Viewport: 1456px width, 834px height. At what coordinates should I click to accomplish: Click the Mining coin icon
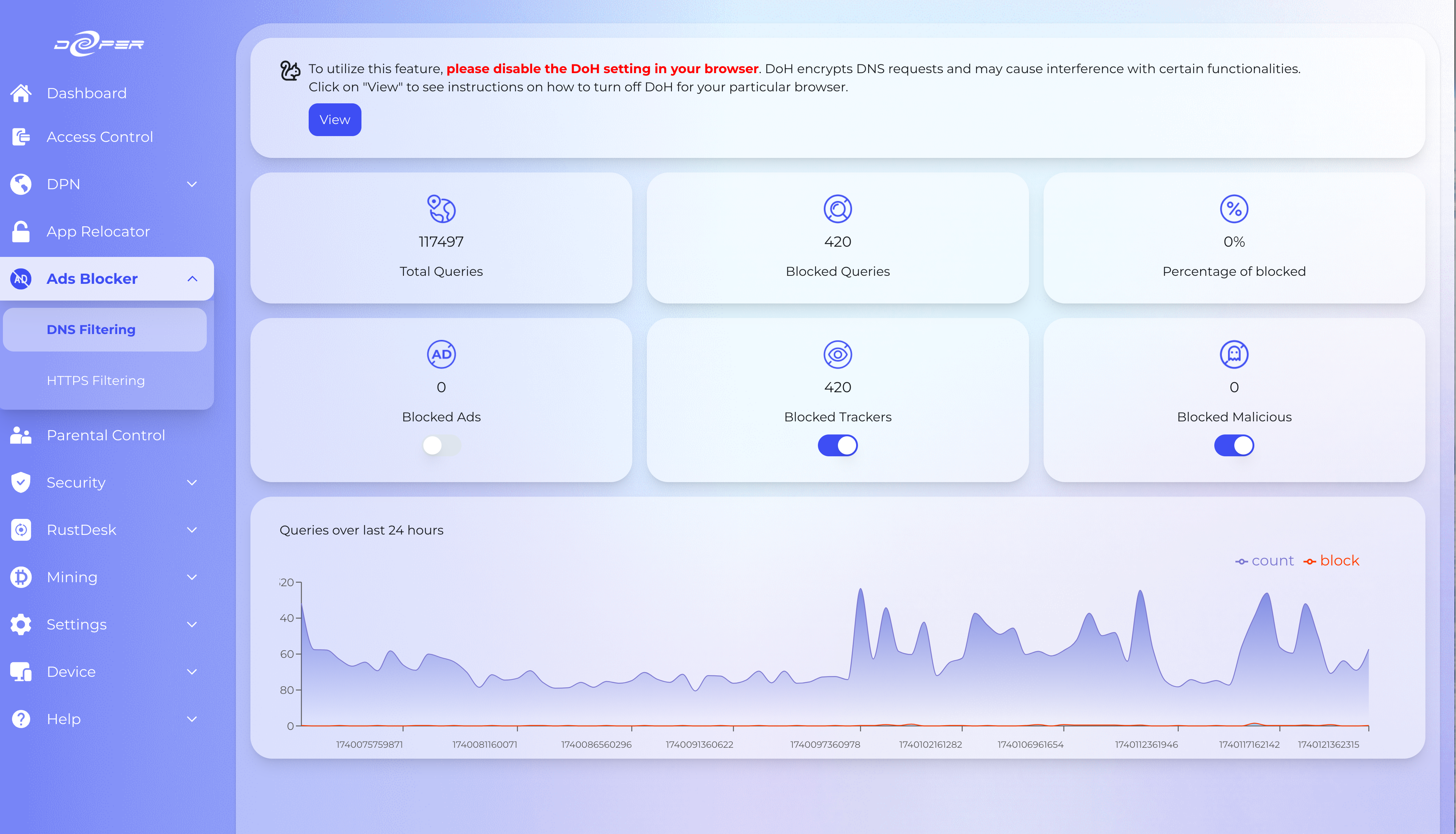tap(21, 577)
